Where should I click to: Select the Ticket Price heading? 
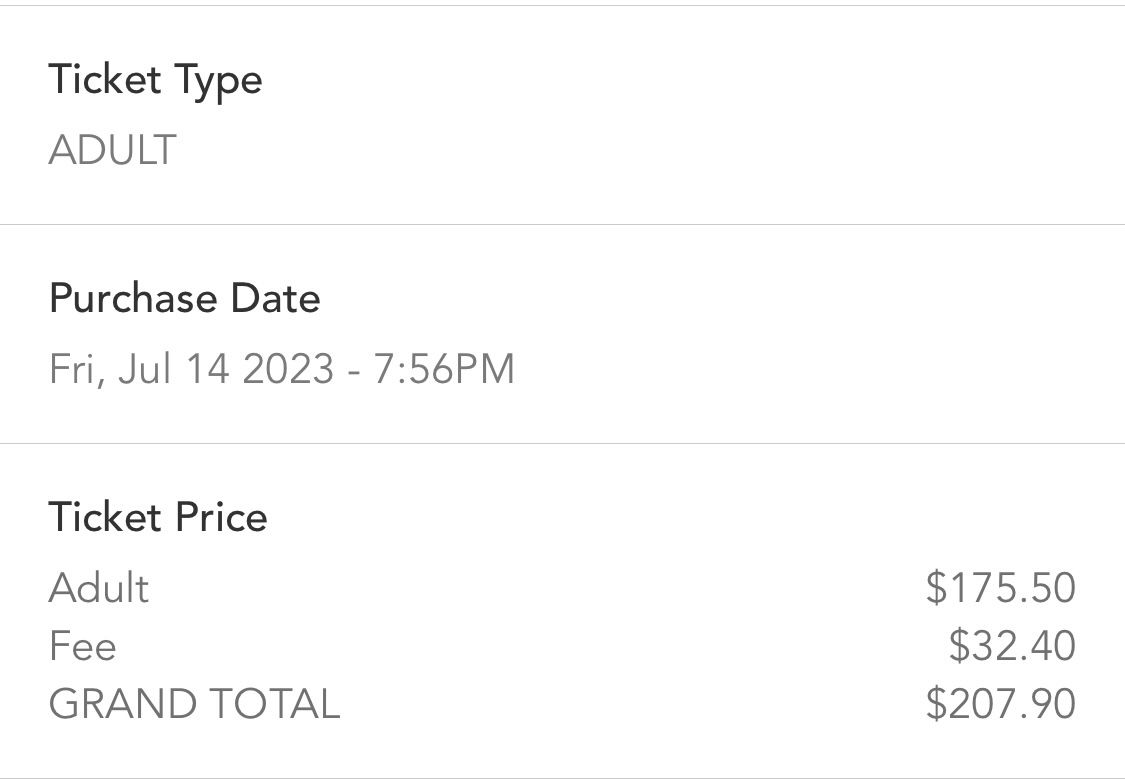click(x=158, y=517)
